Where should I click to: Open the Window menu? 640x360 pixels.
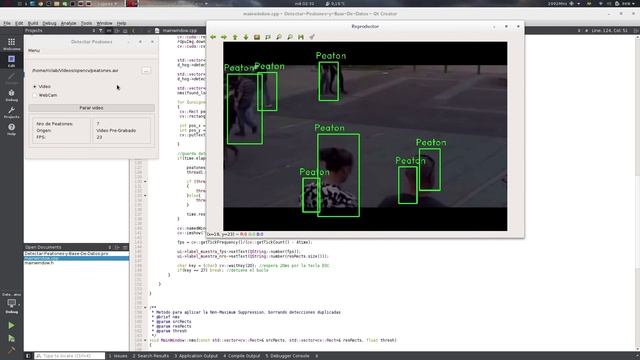tap(104, 23)
